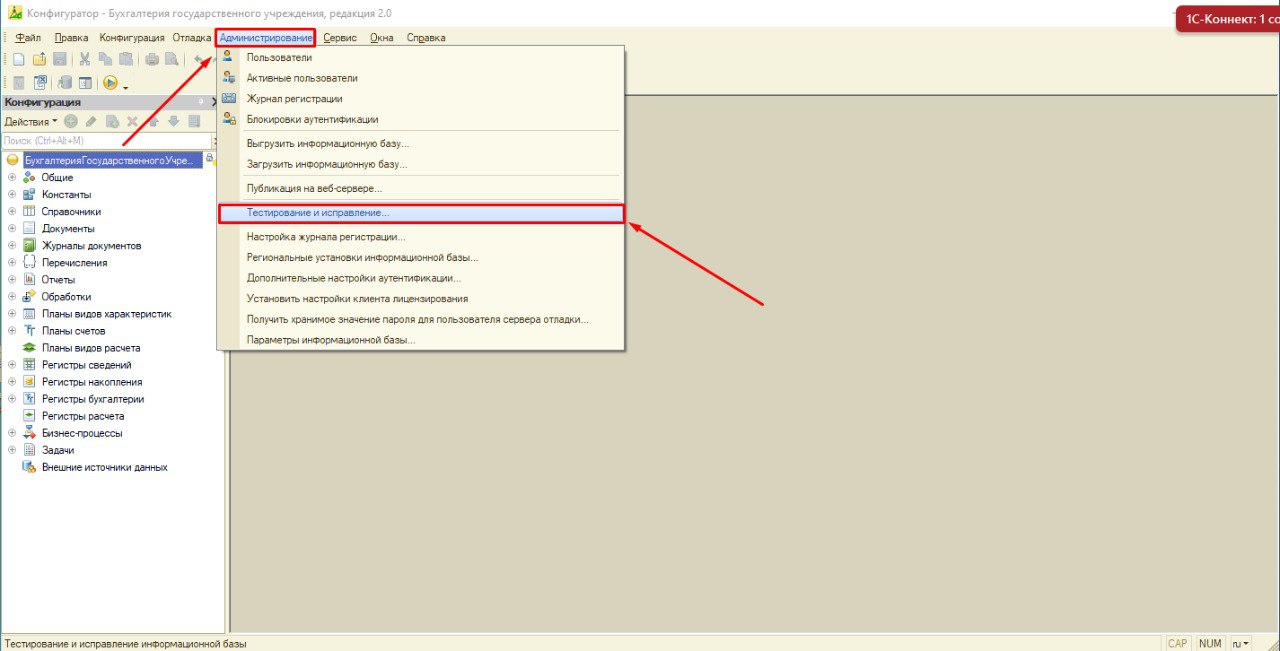Expand the Общие tree node
1280x651 pixels.
coord(12,178)
